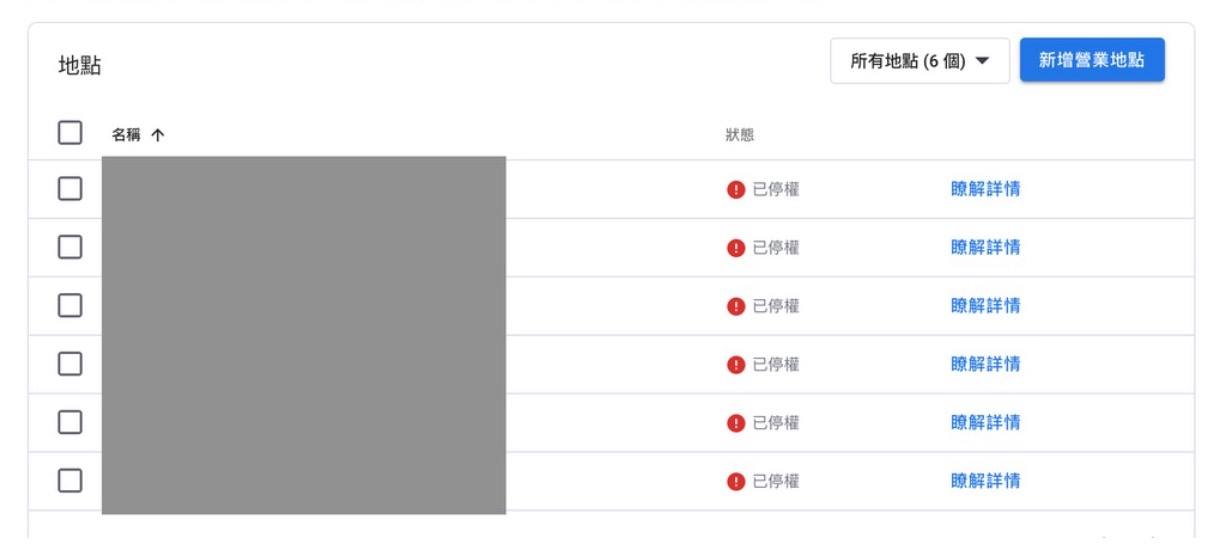
Task: Click the red warning icon in second row
Action: tap(736, 248)
